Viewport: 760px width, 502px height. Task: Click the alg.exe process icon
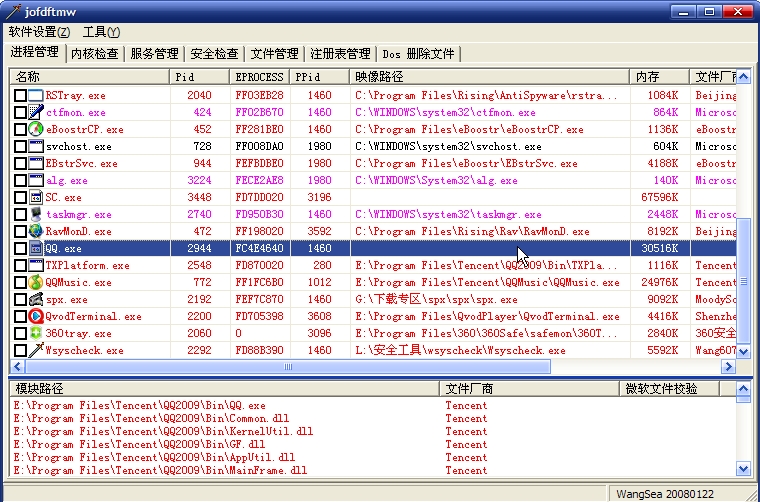click(x=36, y=180)
